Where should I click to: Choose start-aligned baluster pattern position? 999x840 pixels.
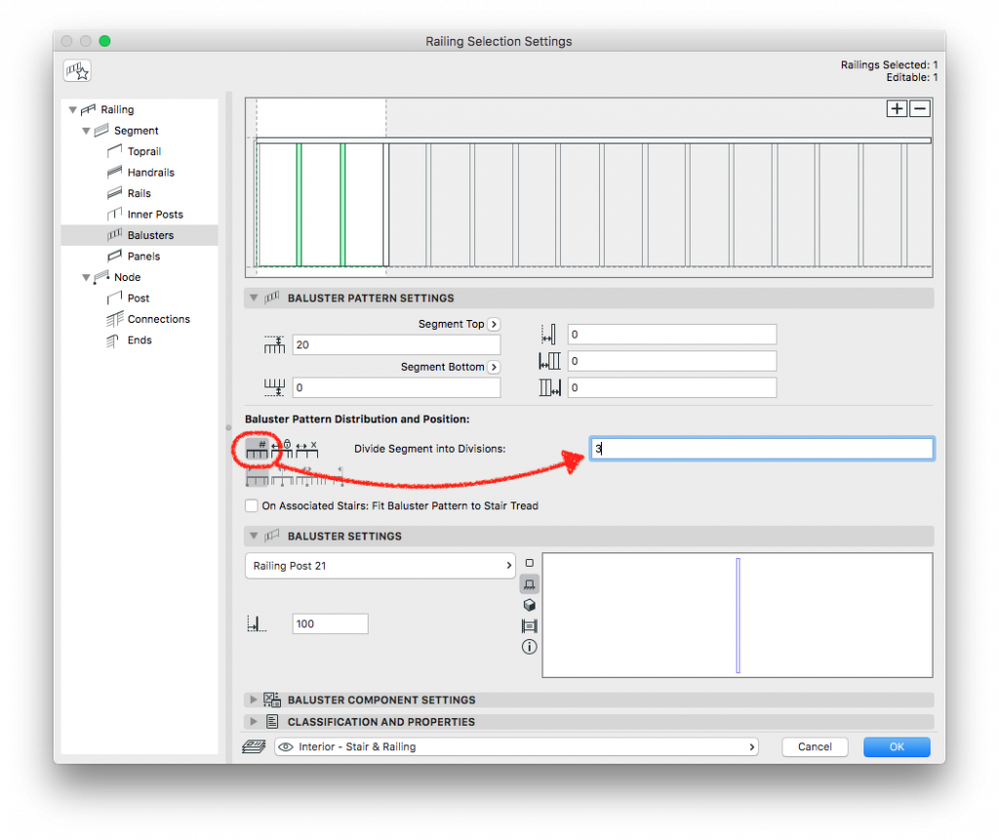click(x=257, y=477)
